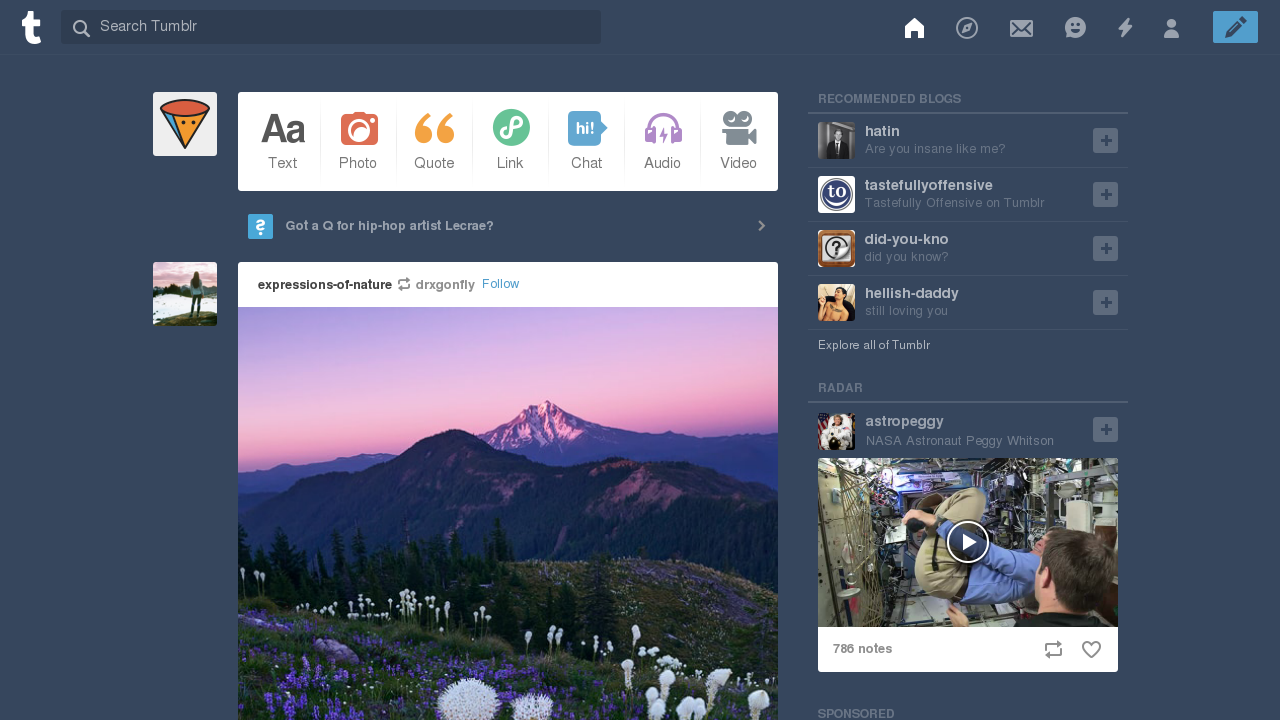Follow hatin with plus button
The height and width of the screenshot is (720, 1280).
pyautogui.click(x=1105, y=141)
